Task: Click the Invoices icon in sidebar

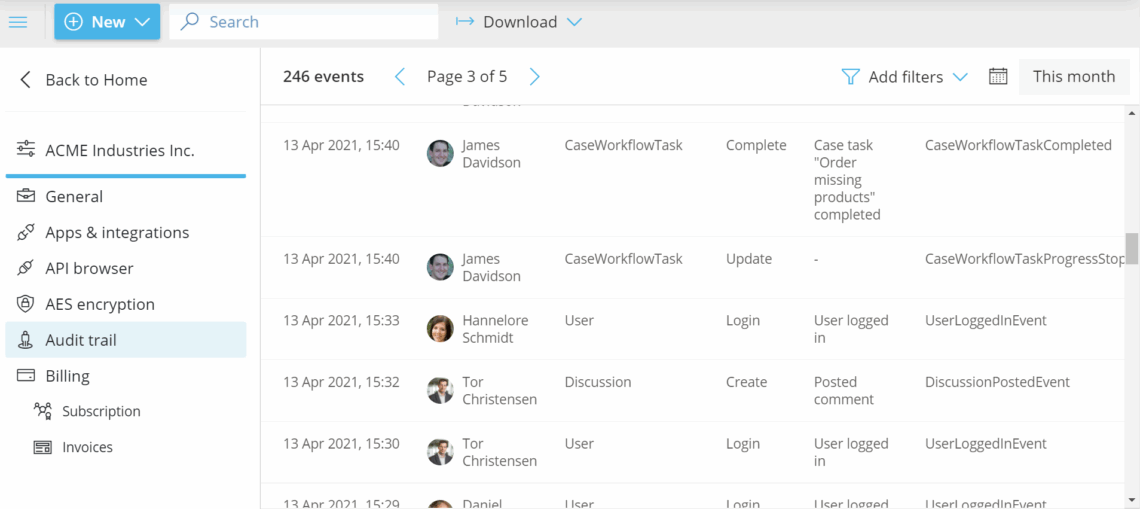Action: [x=42, y=448]
